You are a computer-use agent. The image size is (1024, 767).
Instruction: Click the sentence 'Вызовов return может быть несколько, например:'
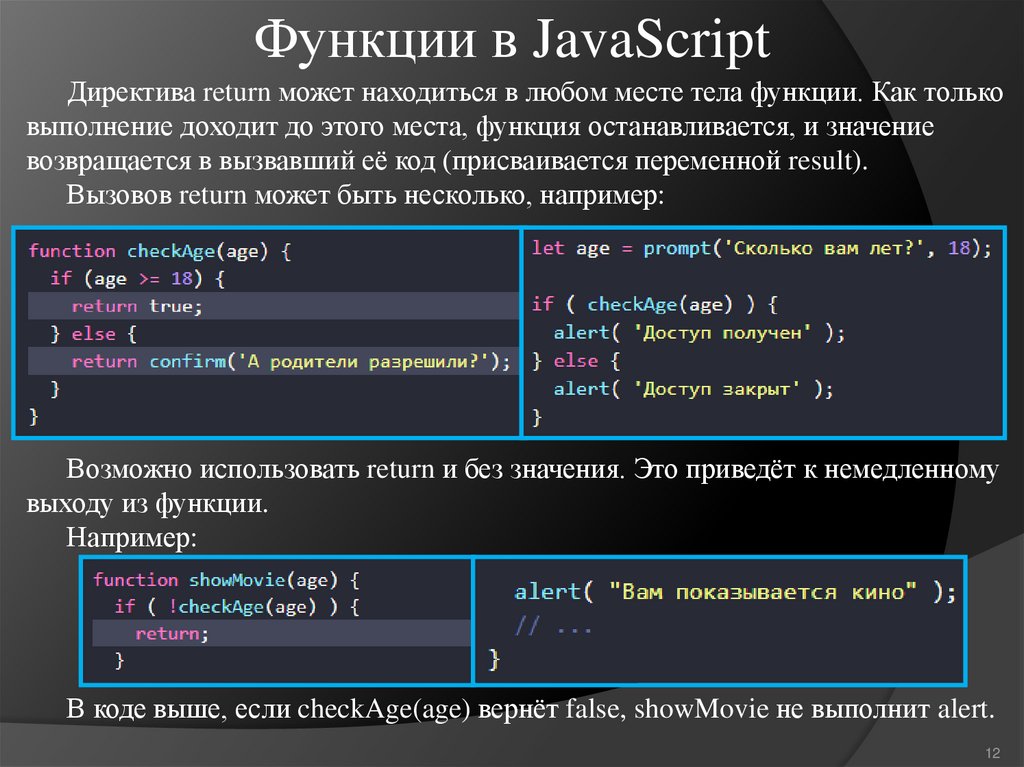click(x=365, y=195)
